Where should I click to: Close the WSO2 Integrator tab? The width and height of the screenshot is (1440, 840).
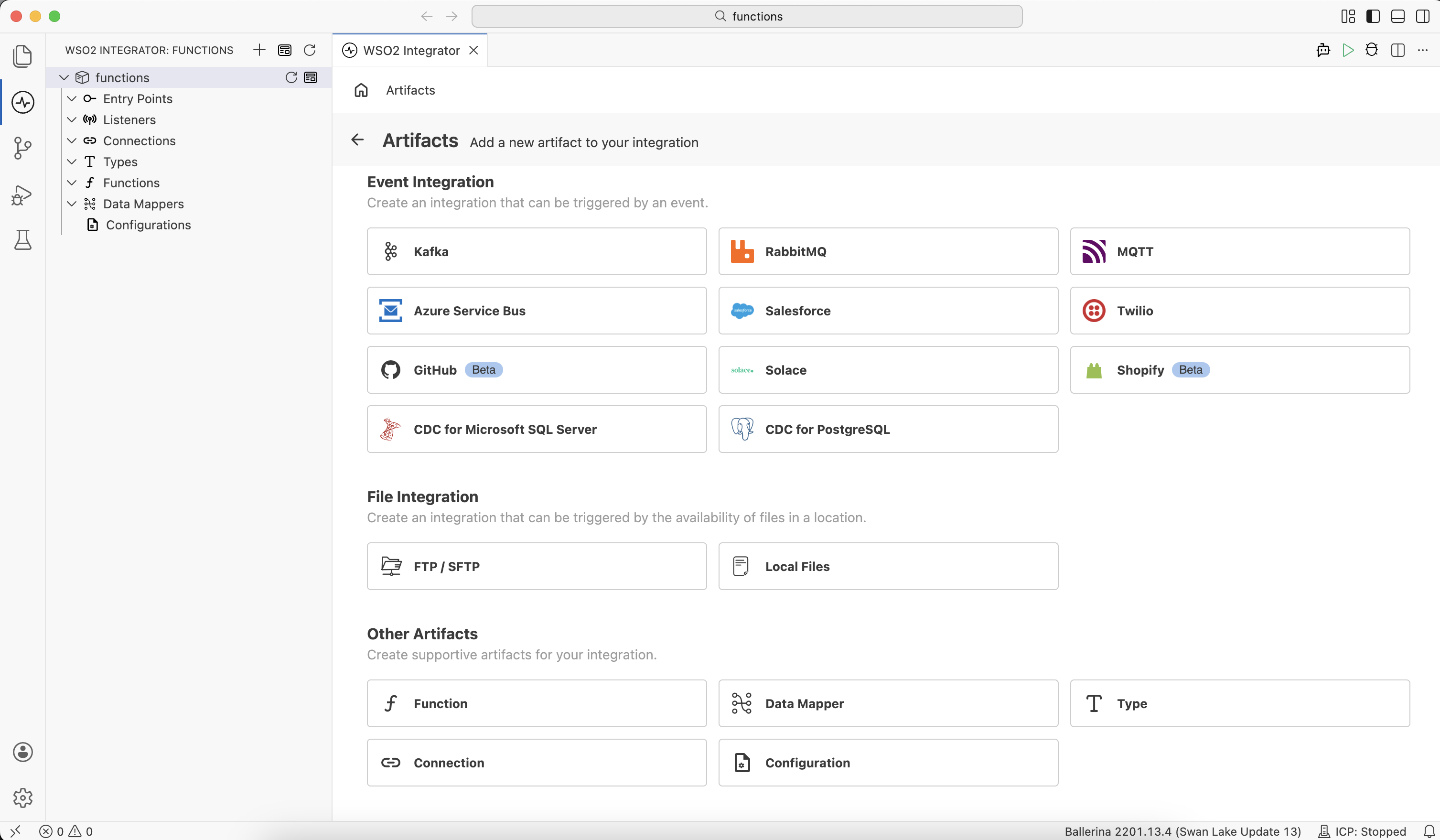tap(474, 50)
